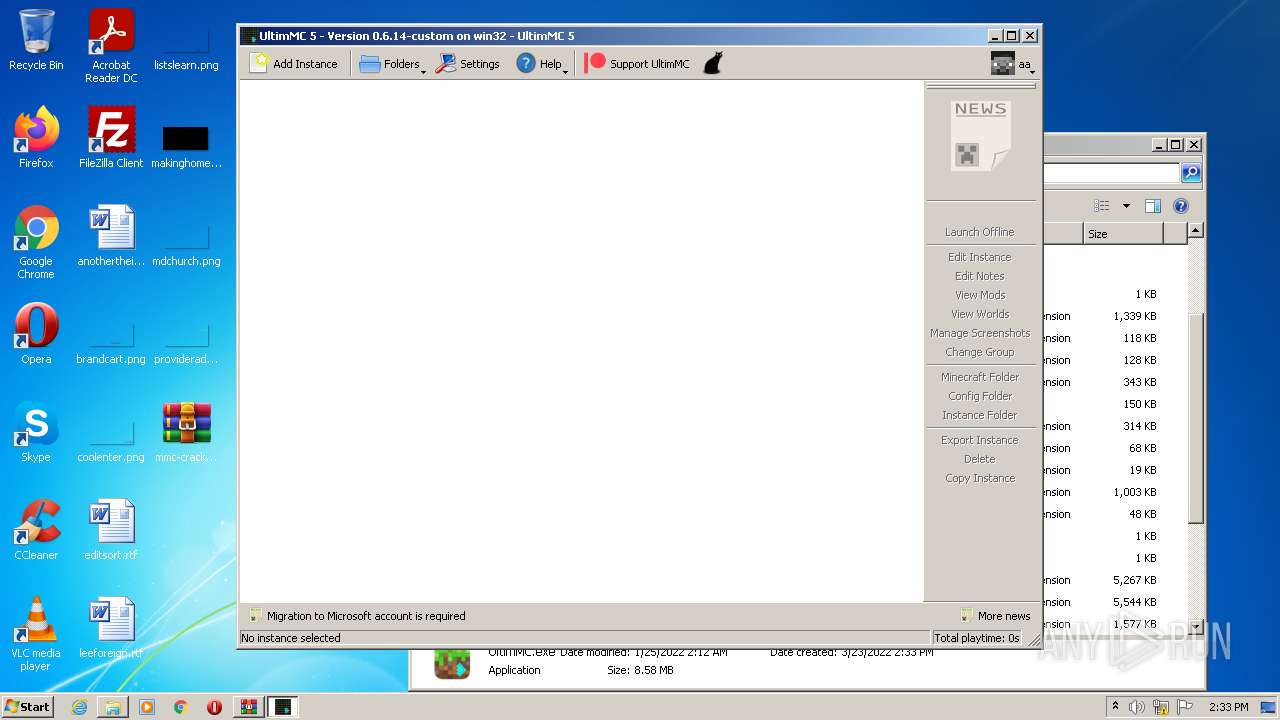Open Acrobat Reader DC desktop icon
This screenshot has width=1280, height=720.
click(x=111, y=46)
